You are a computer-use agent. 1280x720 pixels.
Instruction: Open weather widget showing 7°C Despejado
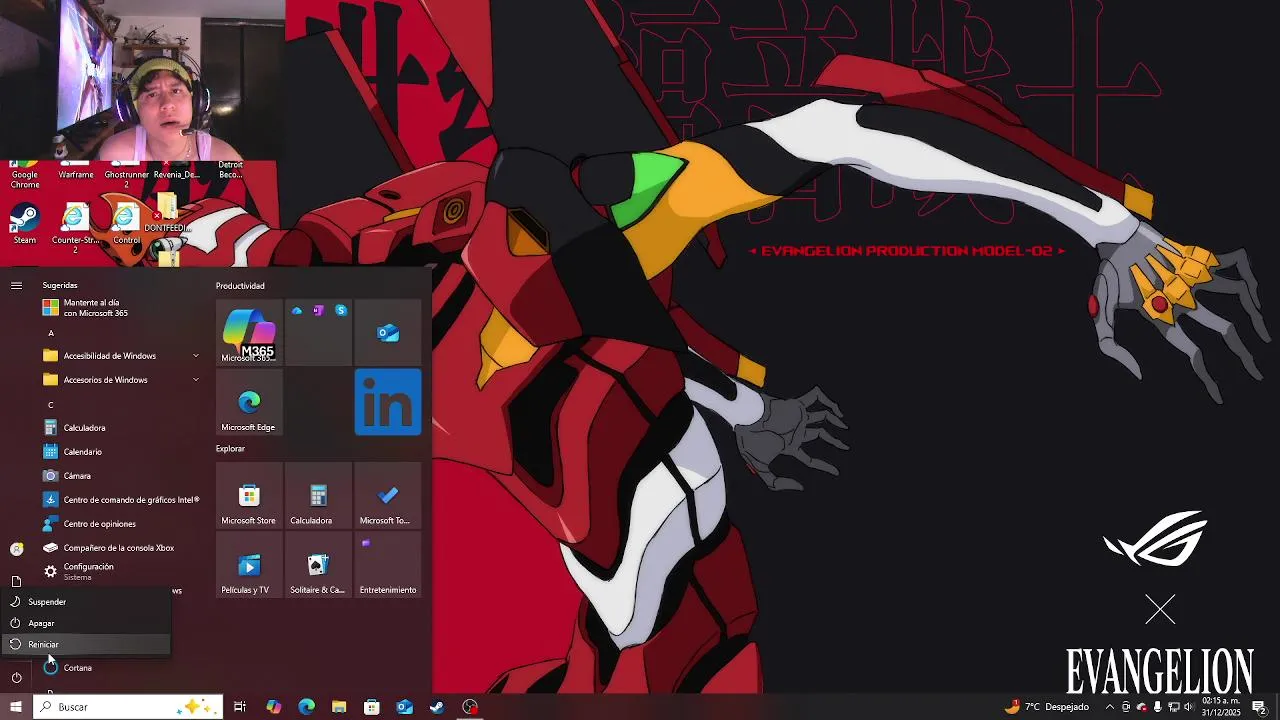tap(1047, 707)
